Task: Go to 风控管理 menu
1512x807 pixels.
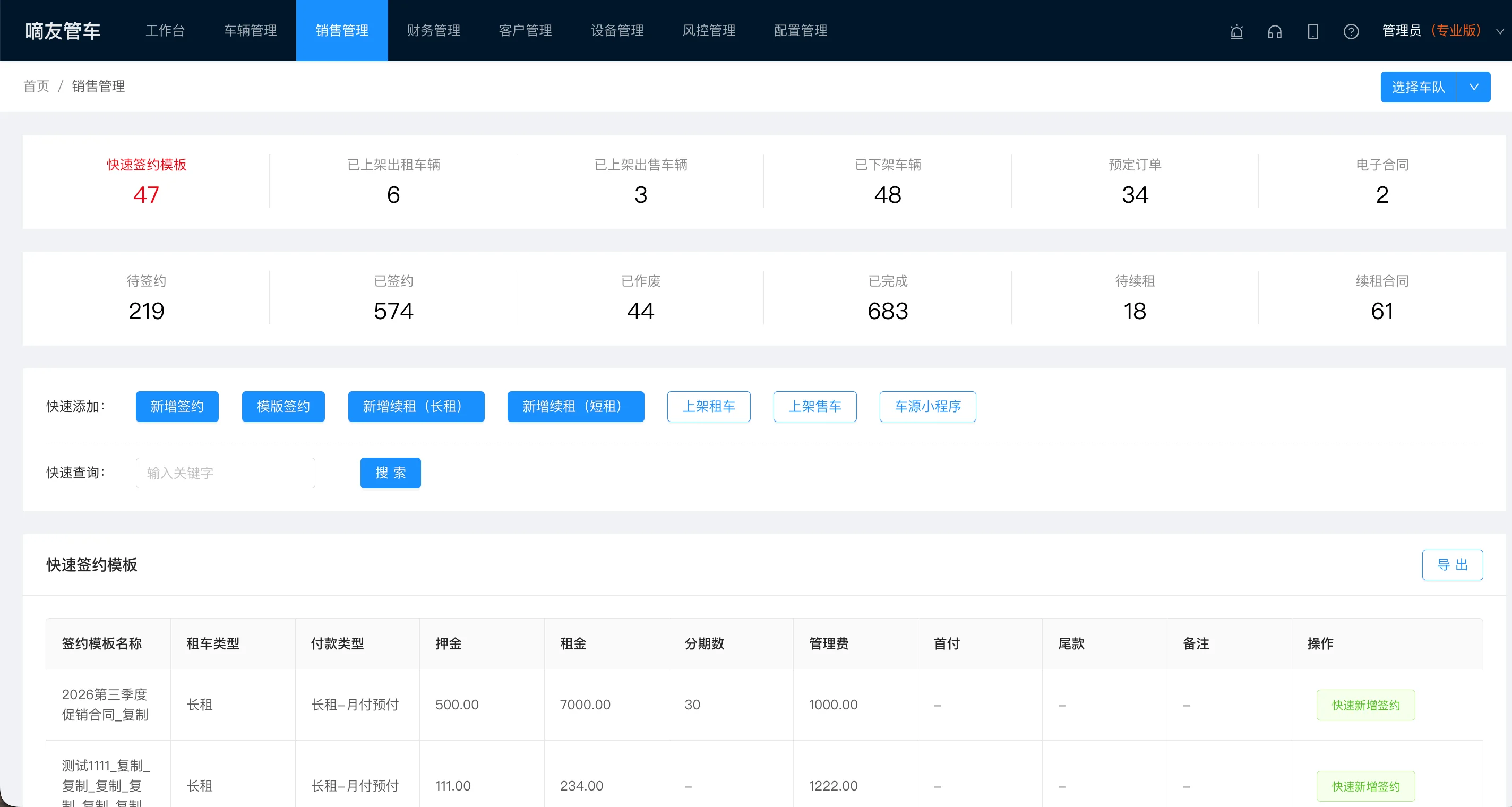Action: click(708, 30)
